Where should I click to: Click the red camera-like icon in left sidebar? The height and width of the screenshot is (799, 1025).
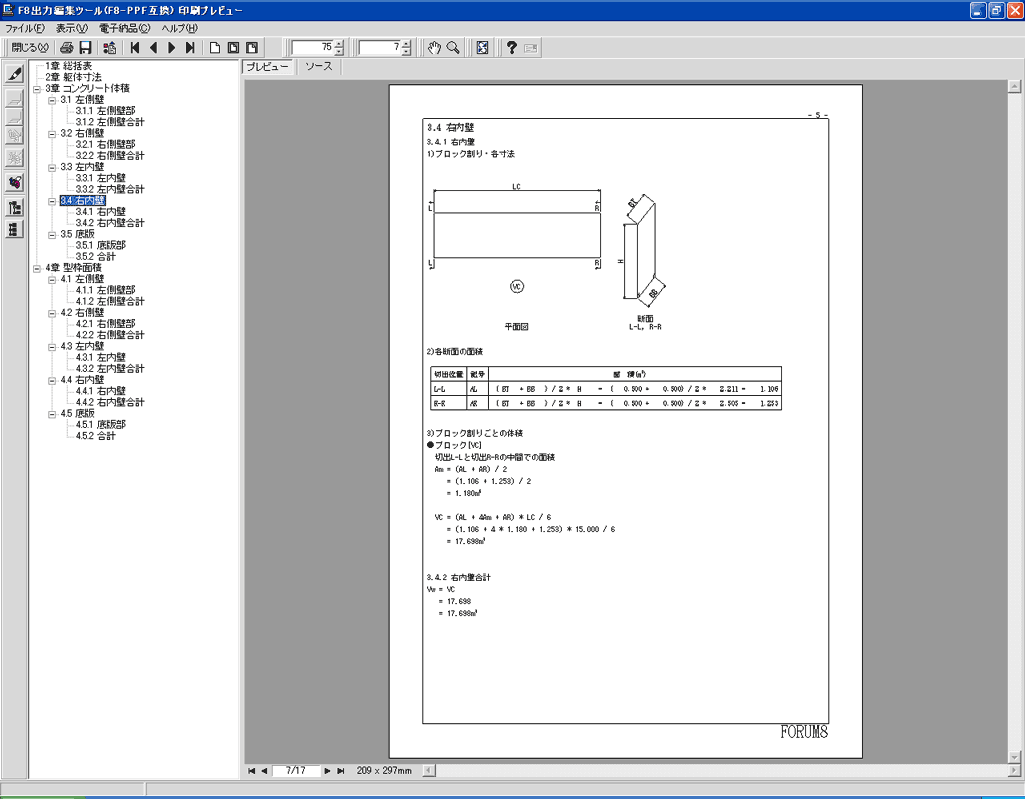point(14,182)
